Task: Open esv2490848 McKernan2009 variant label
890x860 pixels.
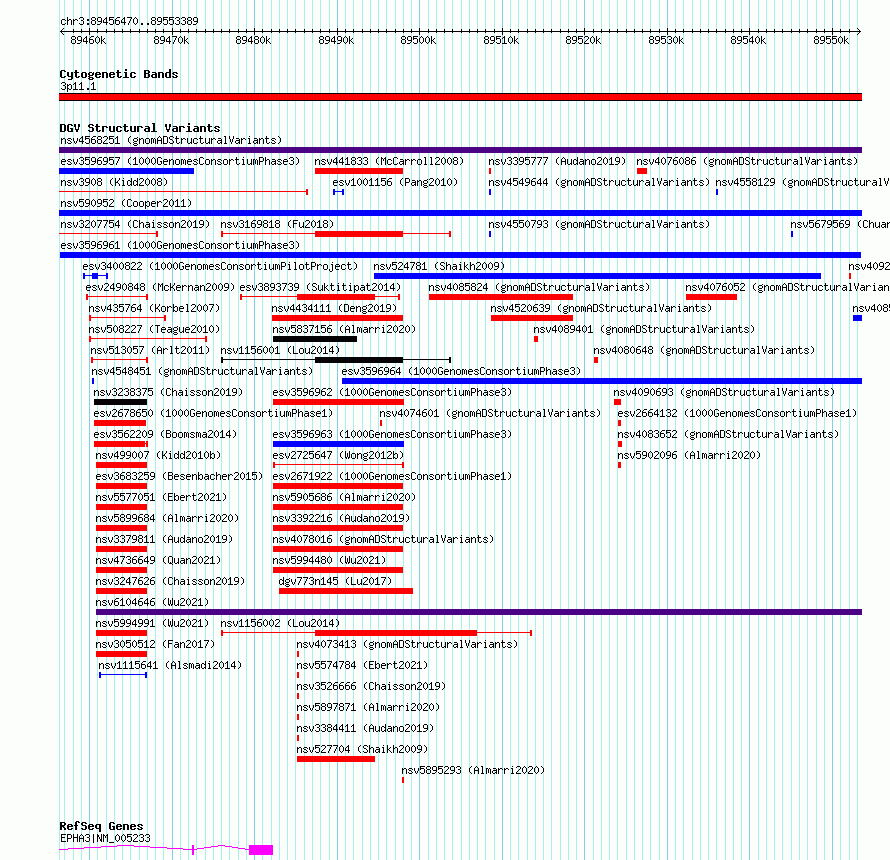Action: pyautogui.click(x=160, y=287)
